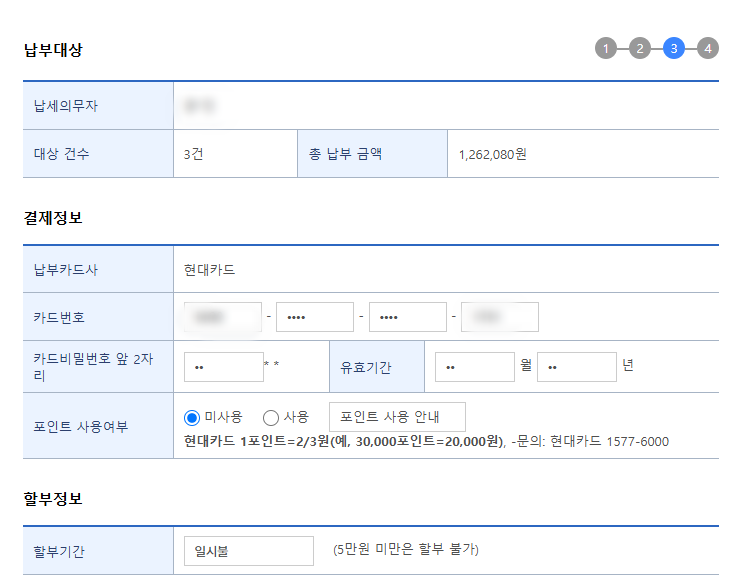
Task: Click the 5만원 미만은 할부 불가 note
Action: 406,549
